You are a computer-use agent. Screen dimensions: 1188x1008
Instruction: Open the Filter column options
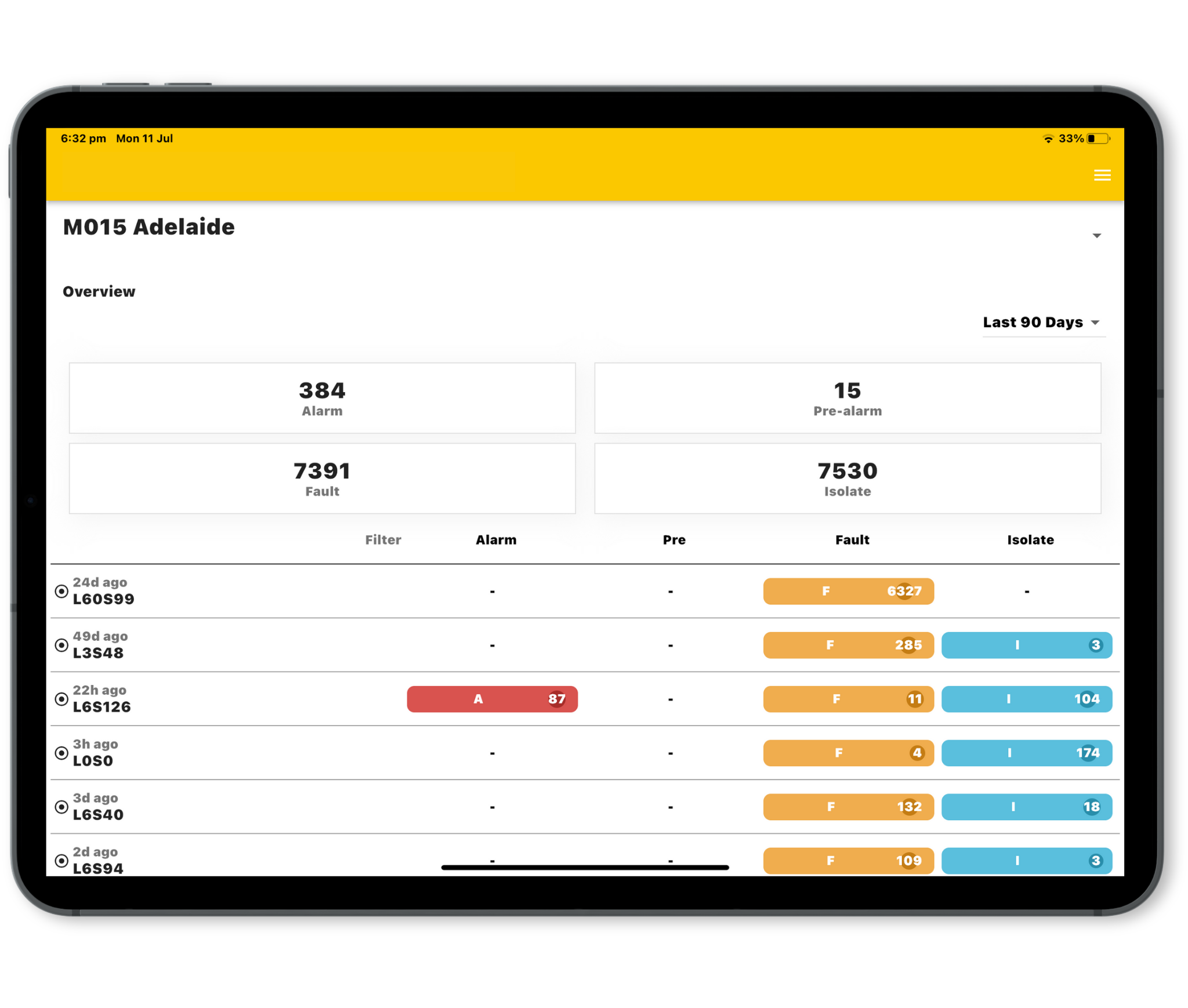click(383, 540)
